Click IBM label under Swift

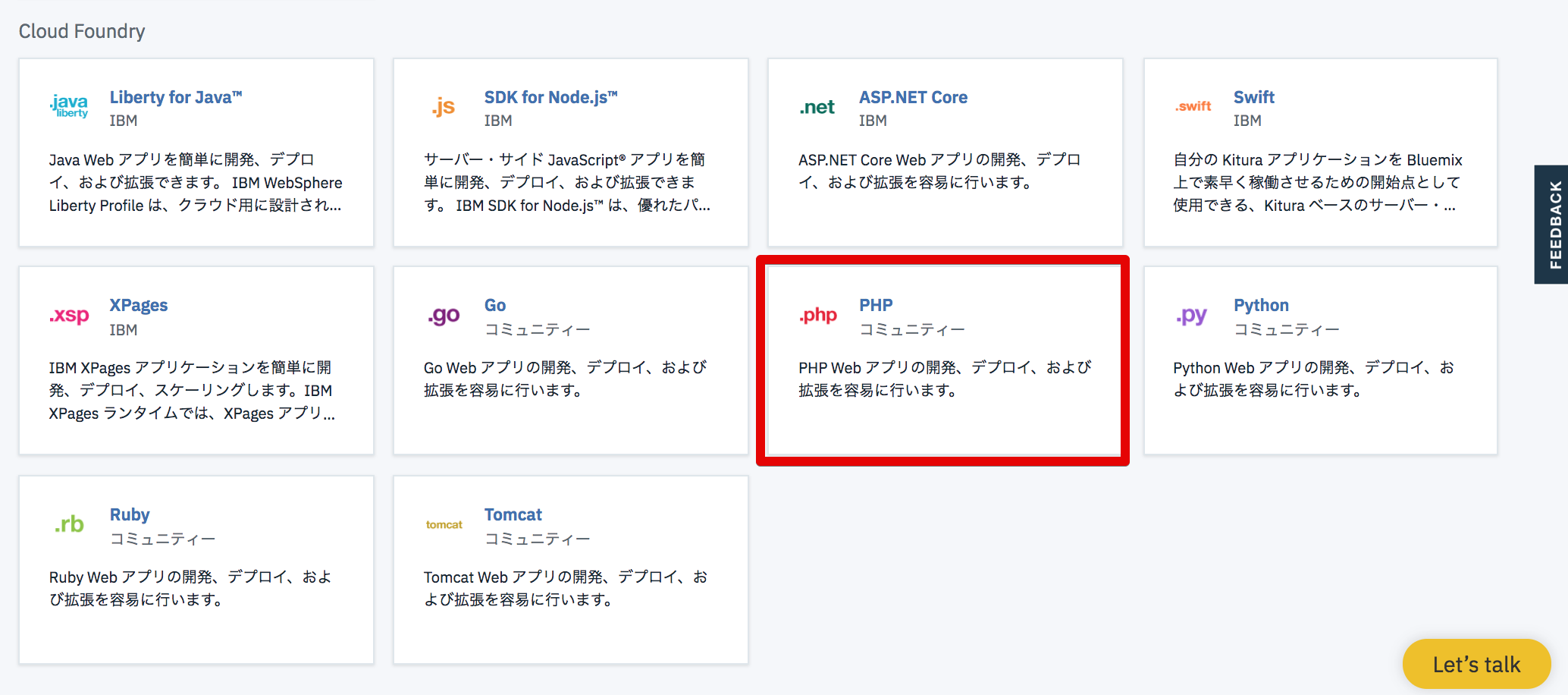(x=1247, y=121)
